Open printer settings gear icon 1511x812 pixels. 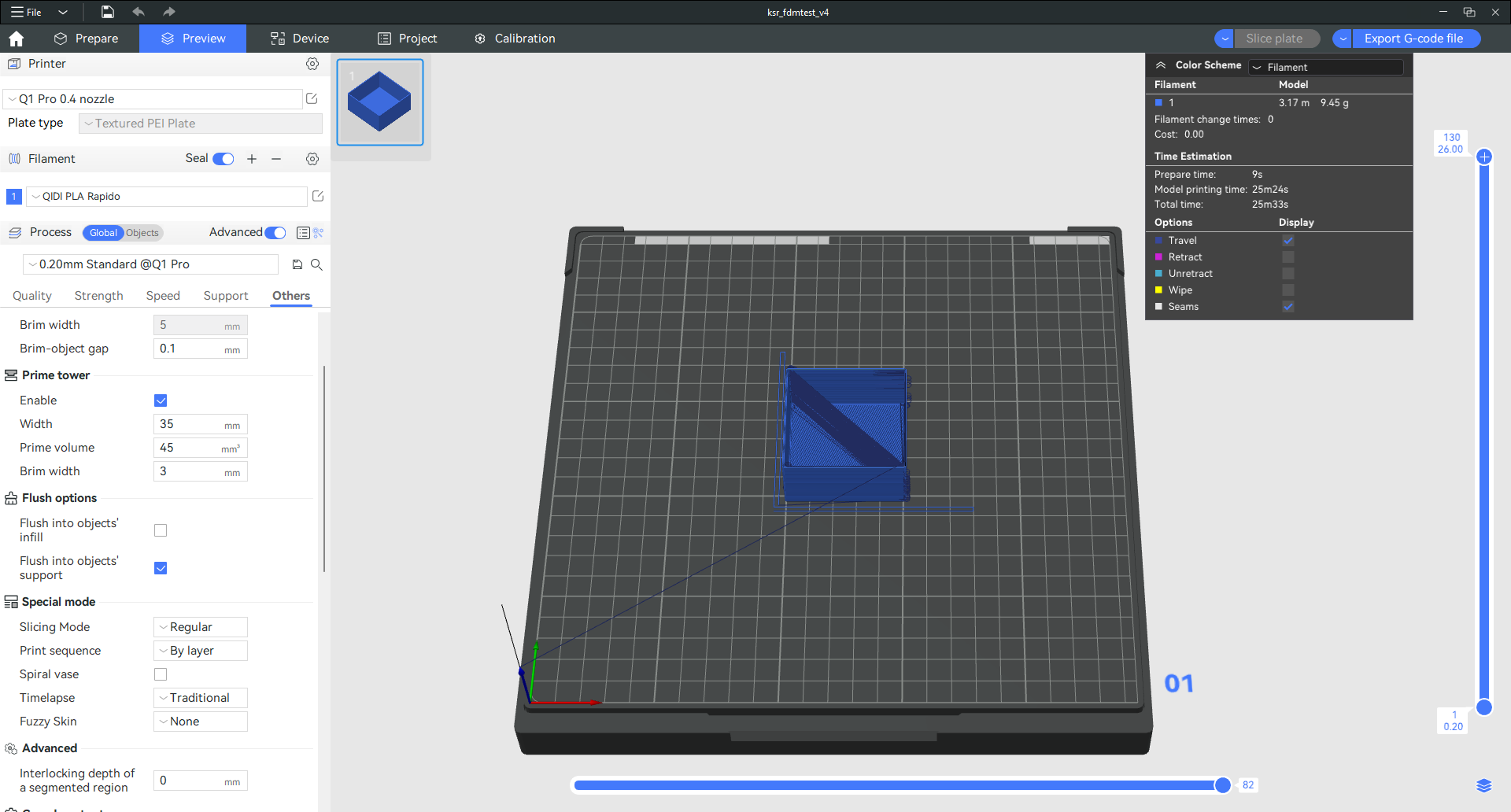coord(312,64)
